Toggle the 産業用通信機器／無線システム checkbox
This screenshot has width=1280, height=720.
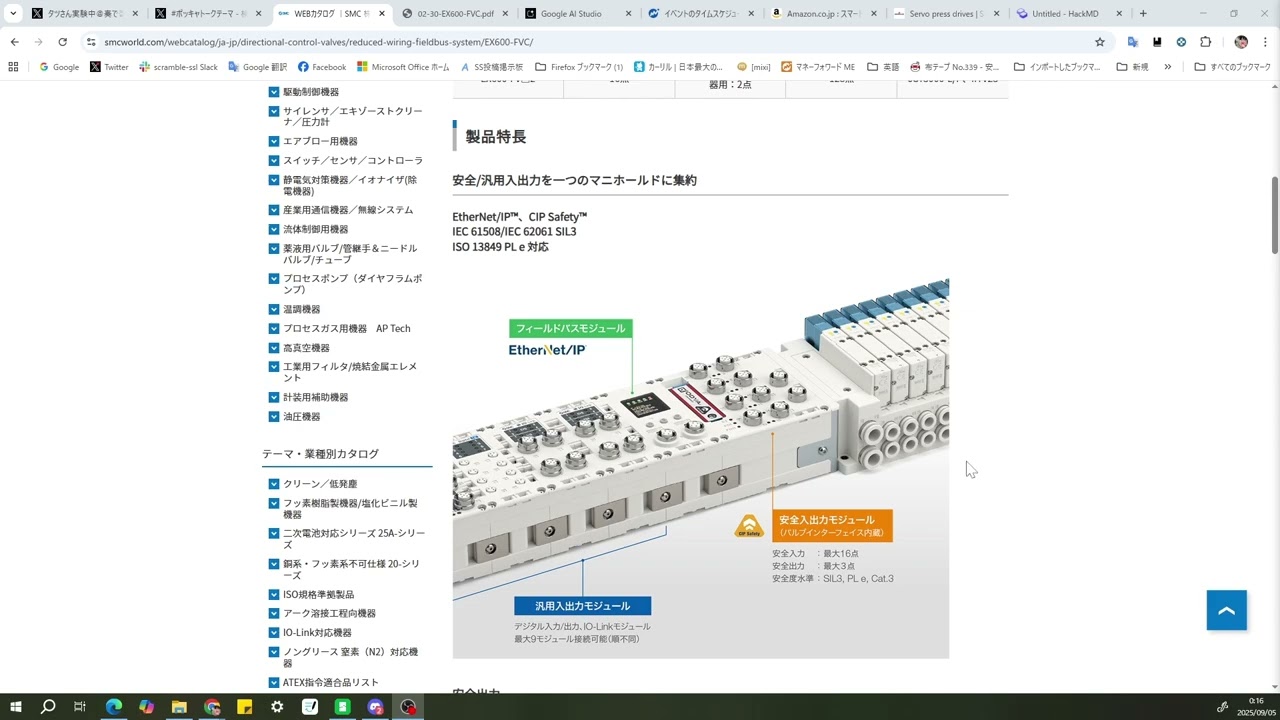click(x=274, y=210)
